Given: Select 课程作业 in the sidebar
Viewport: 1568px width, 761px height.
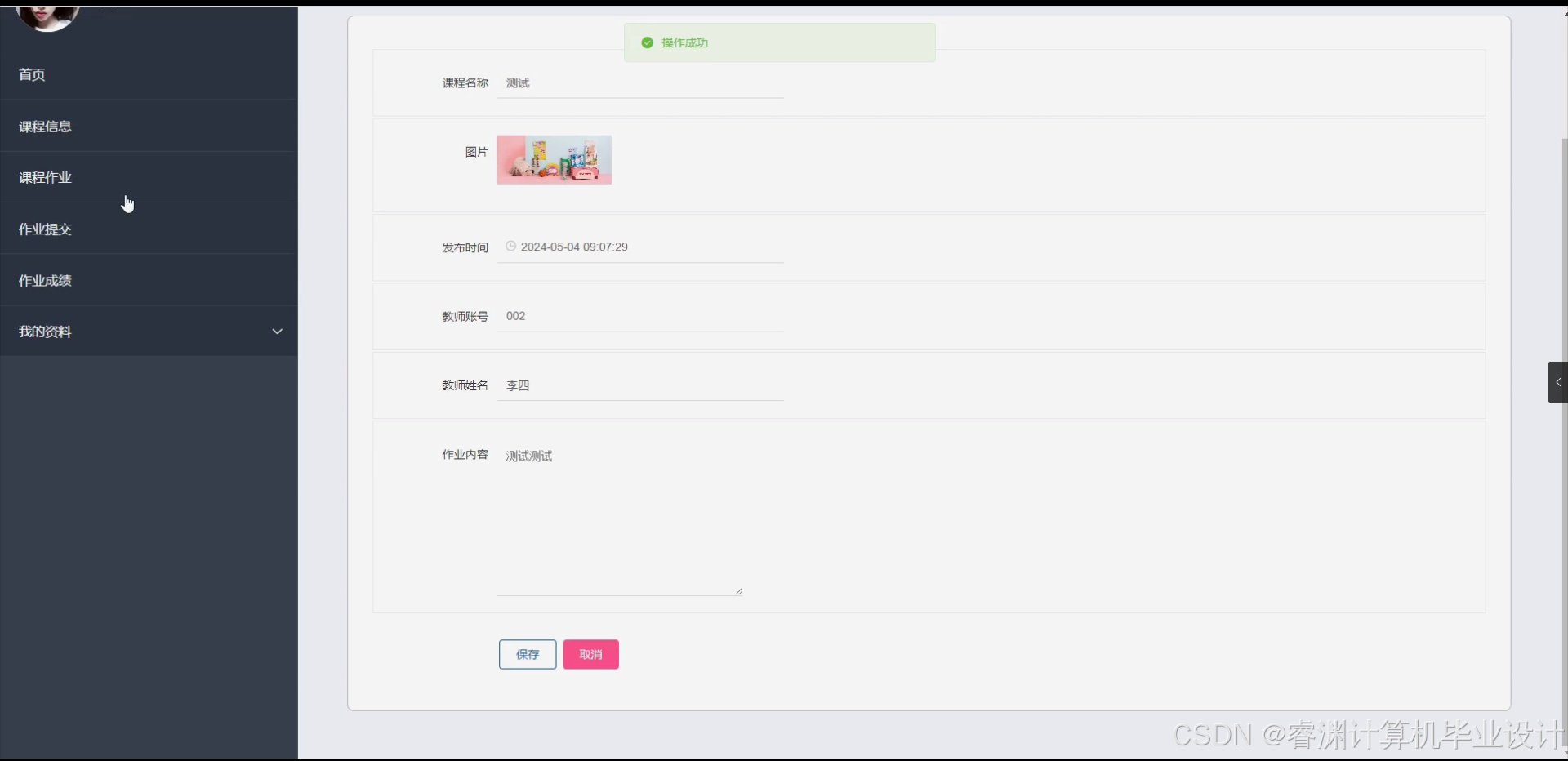Looking at the screenshot, I should click(x=149, y=177).
